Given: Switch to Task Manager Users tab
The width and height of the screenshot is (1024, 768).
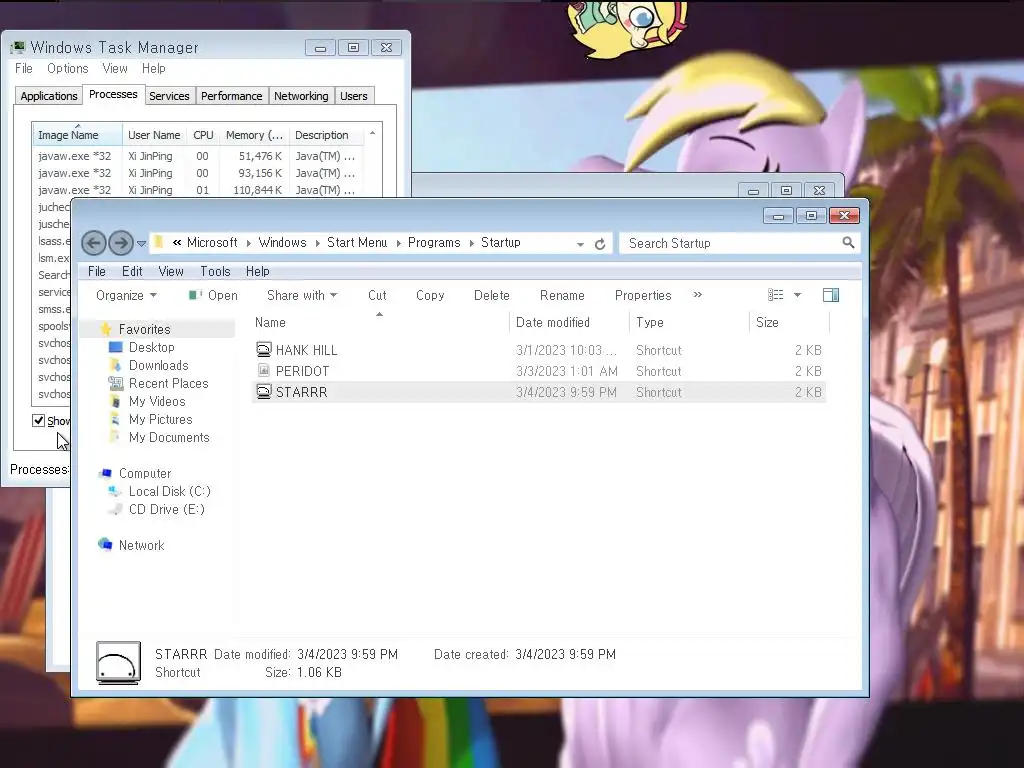Looking at the screenshot, I should coord(354,96).
